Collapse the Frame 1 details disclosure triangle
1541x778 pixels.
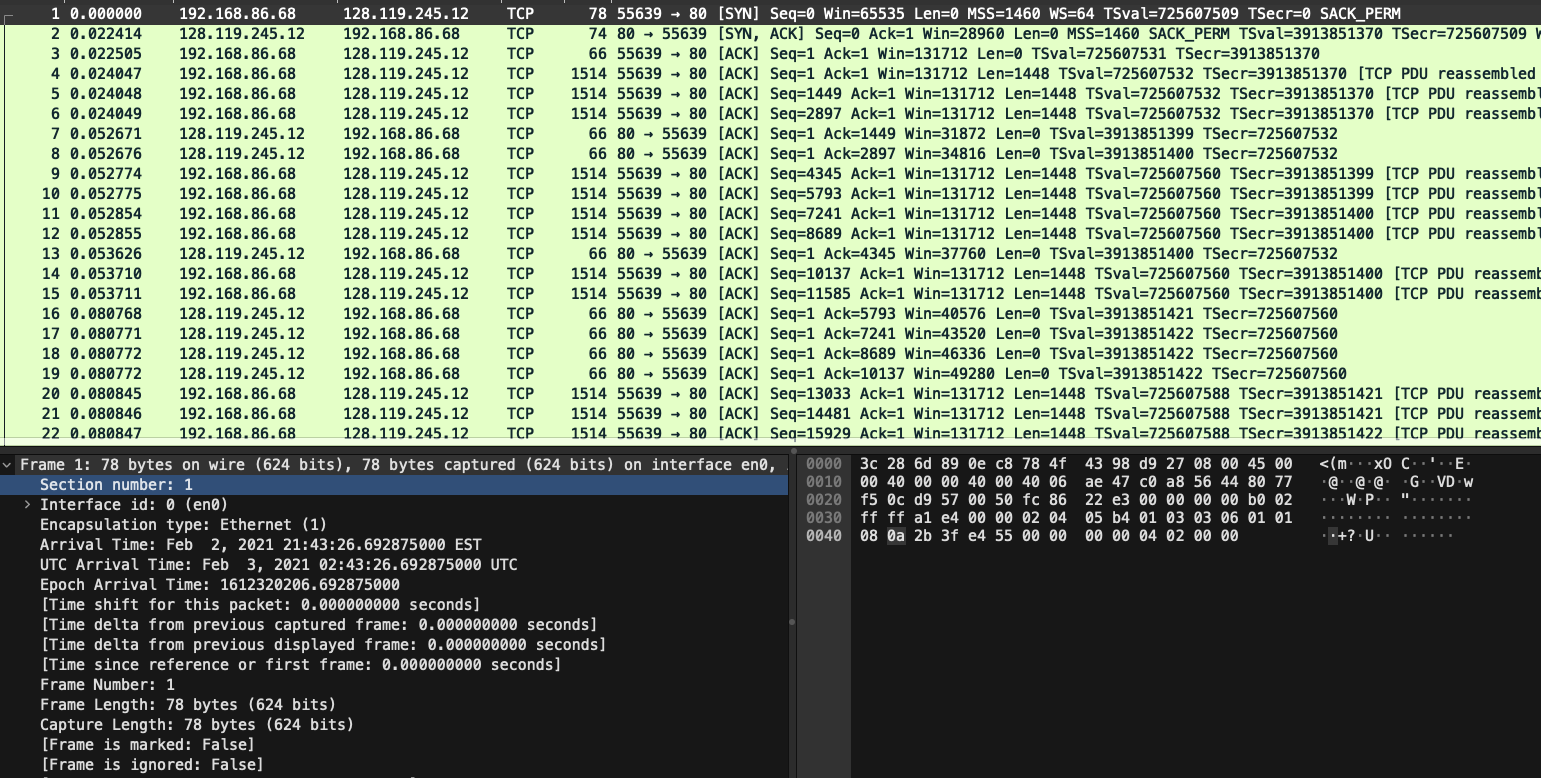click(8, 464)
